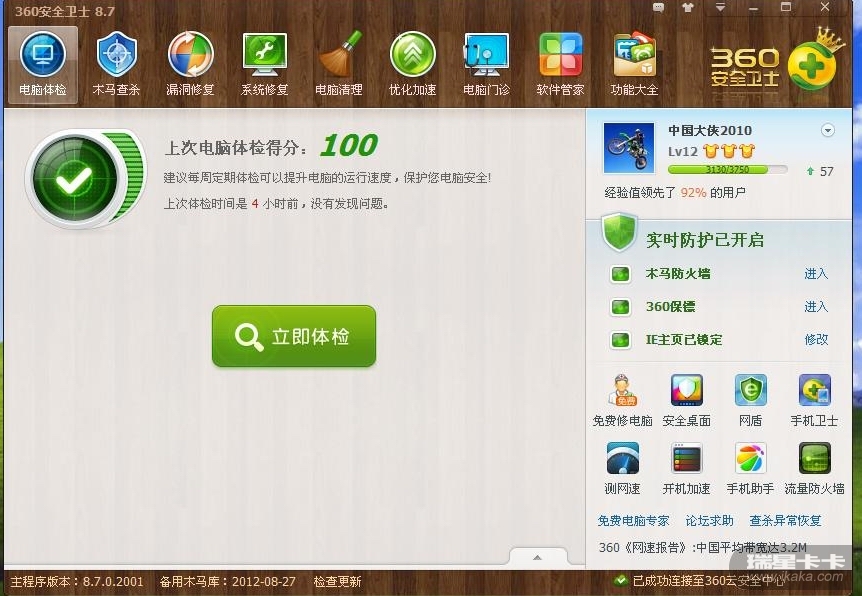This screenshot has height=596, width=862.
Task: Click 经验值领先了 92% 的用户 text
Action: click(675, 192)
